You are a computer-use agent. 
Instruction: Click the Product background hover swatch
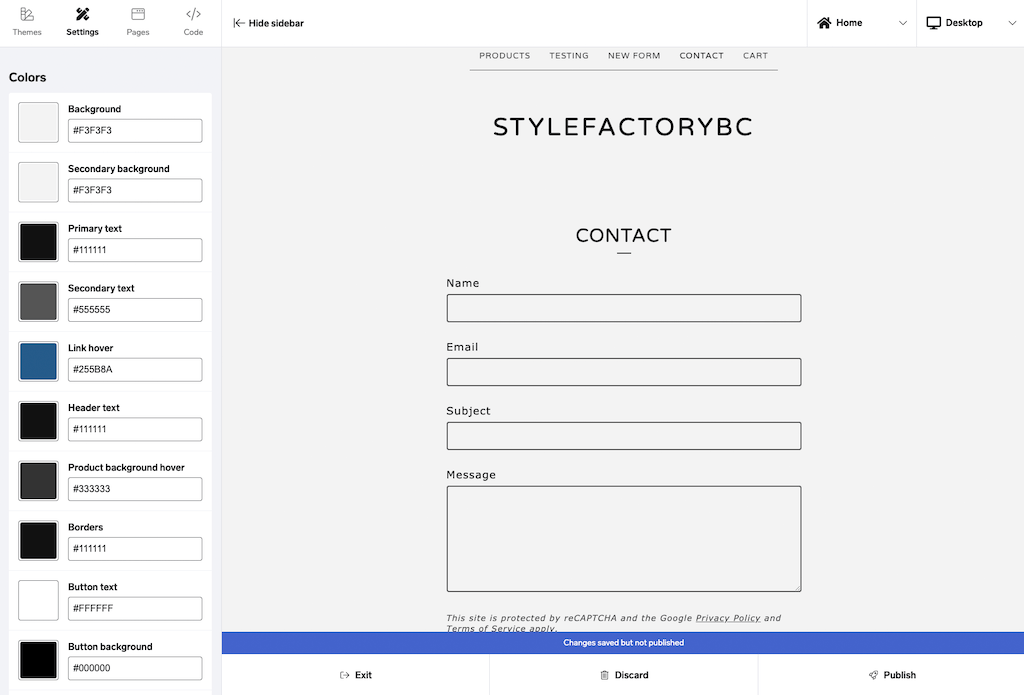(x=39, y=481)
